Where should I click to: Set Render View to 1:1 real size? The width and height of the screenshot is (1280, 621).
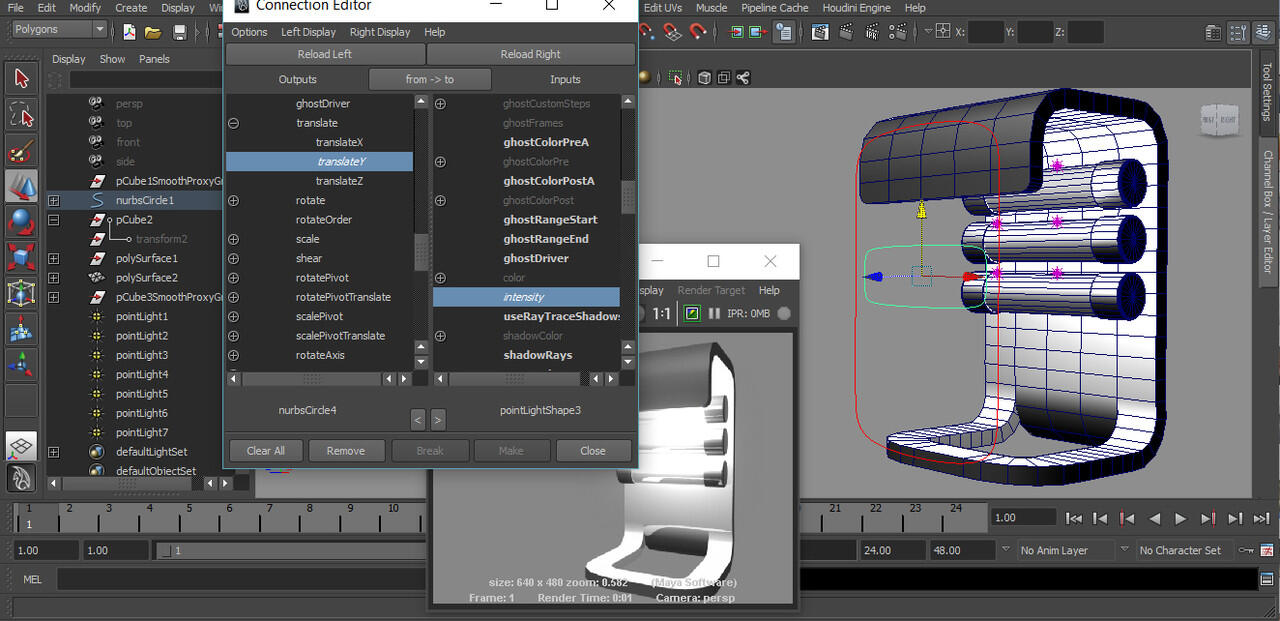click(x=662, y=314)
